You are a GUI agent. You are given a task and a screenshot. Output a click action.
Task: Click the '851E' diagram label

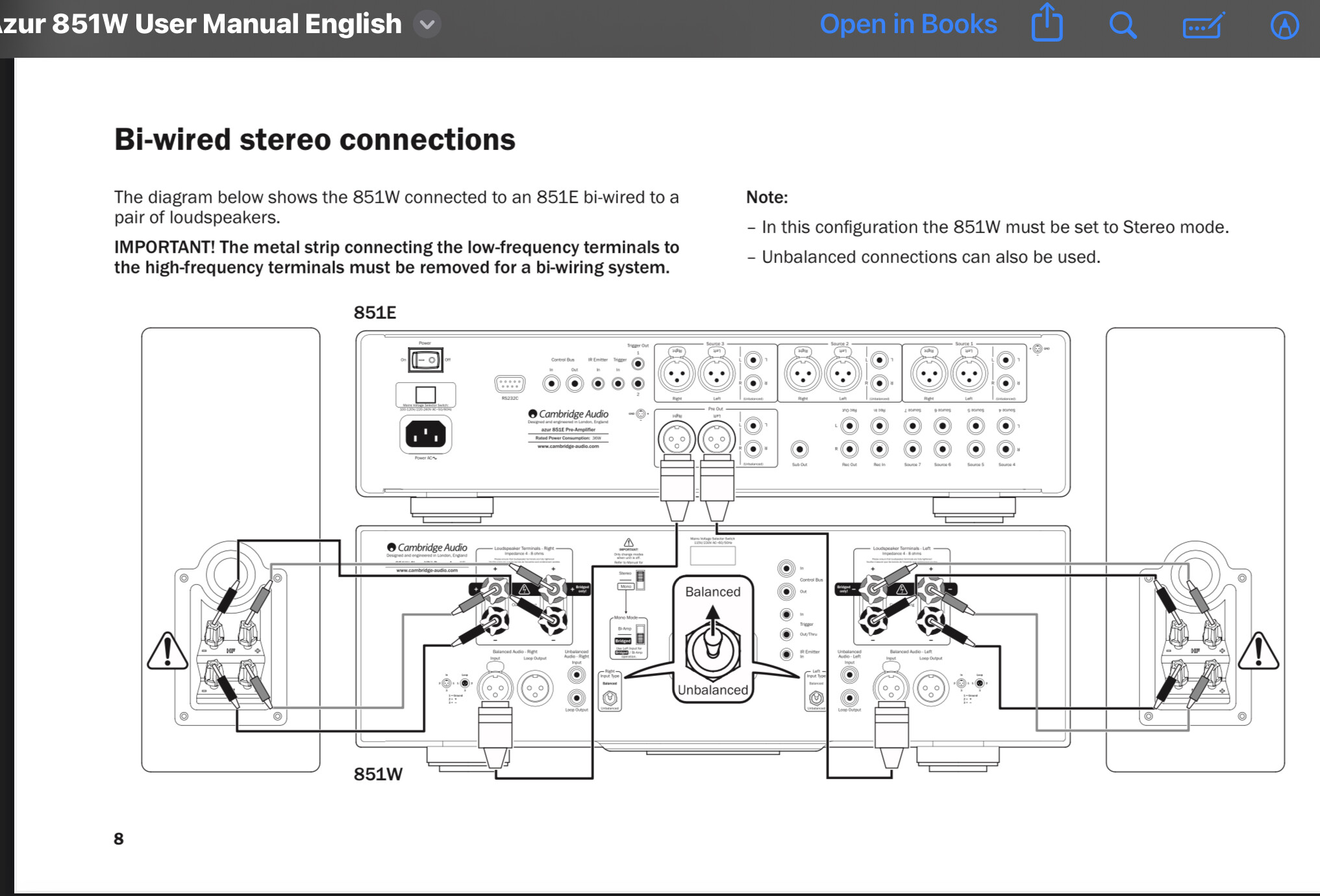[x=375, y=312]
